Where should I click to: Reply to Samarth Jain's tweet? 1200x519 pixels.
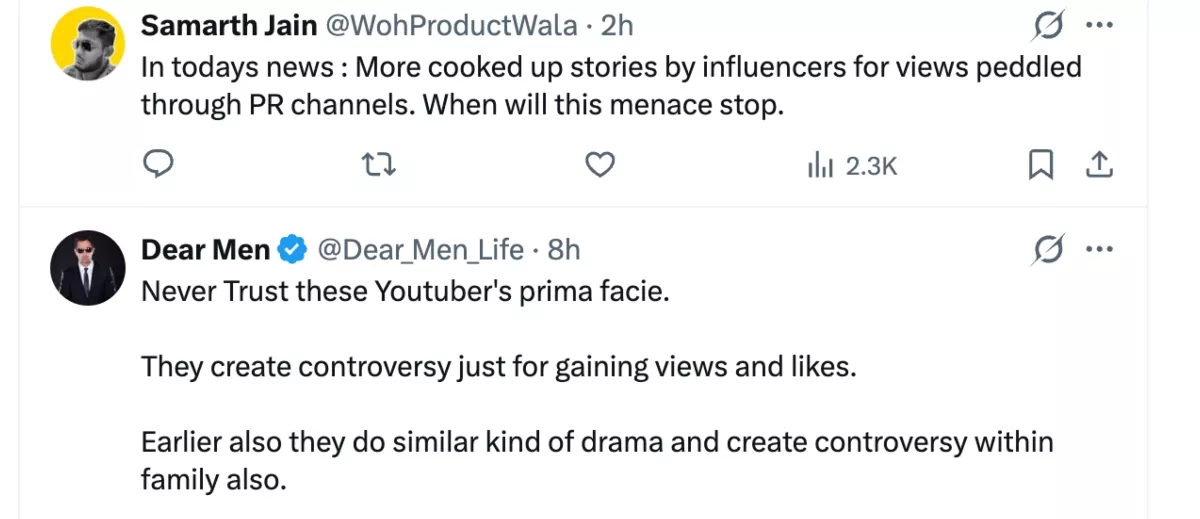pyautogui.click(x=158, y=164)
